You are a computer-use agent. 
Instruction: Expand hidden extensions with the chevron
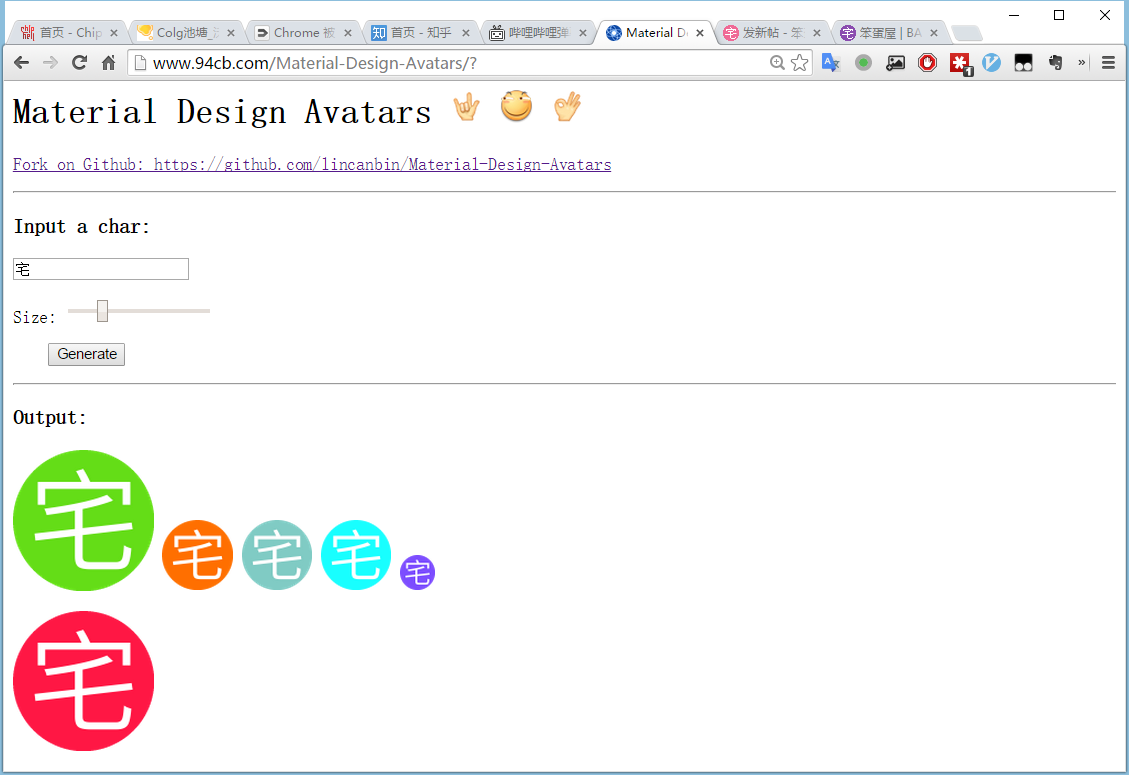click(x=1082, y=62)
